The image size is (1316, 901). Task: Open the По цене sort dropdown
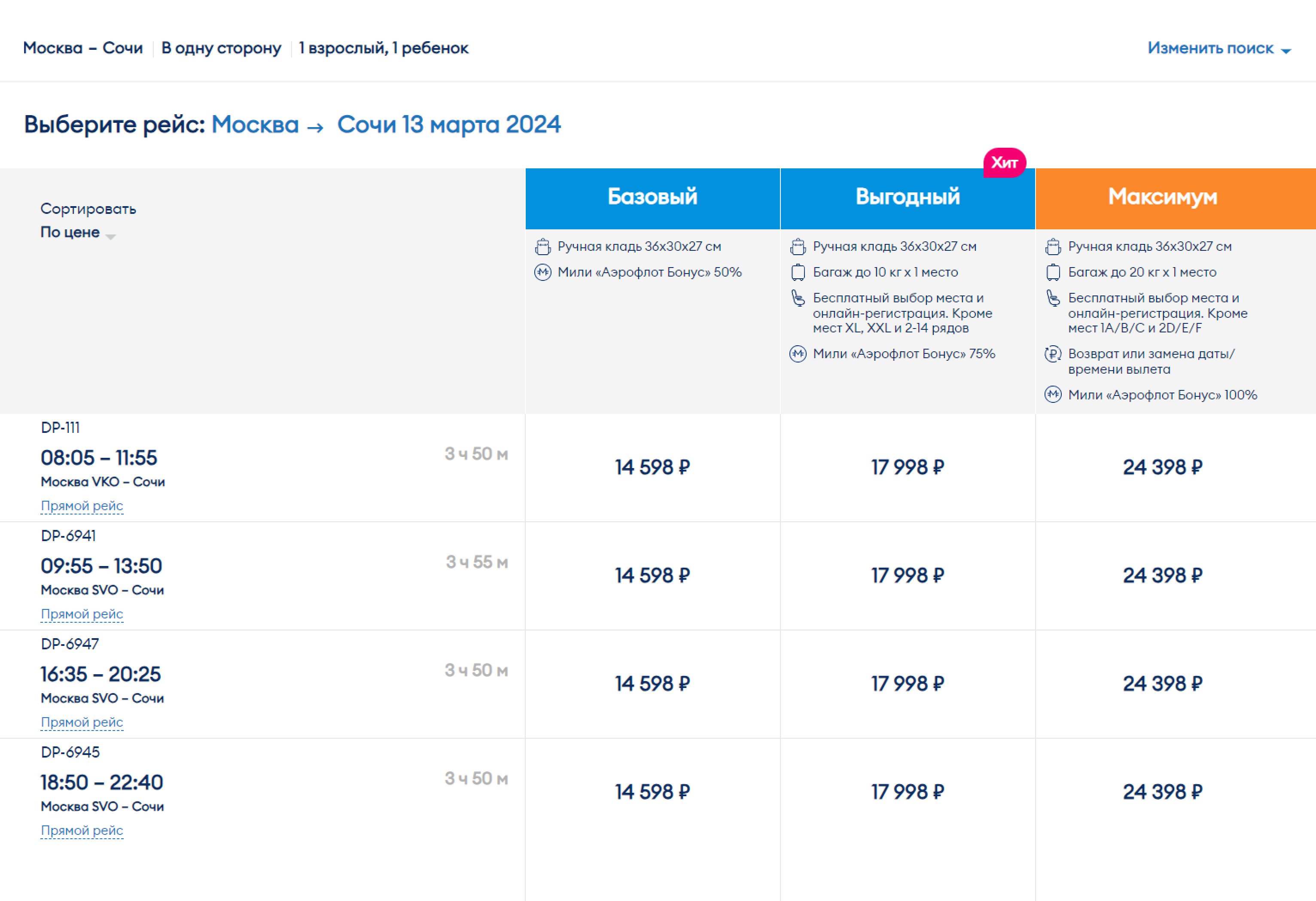click(x=78, y=233)
